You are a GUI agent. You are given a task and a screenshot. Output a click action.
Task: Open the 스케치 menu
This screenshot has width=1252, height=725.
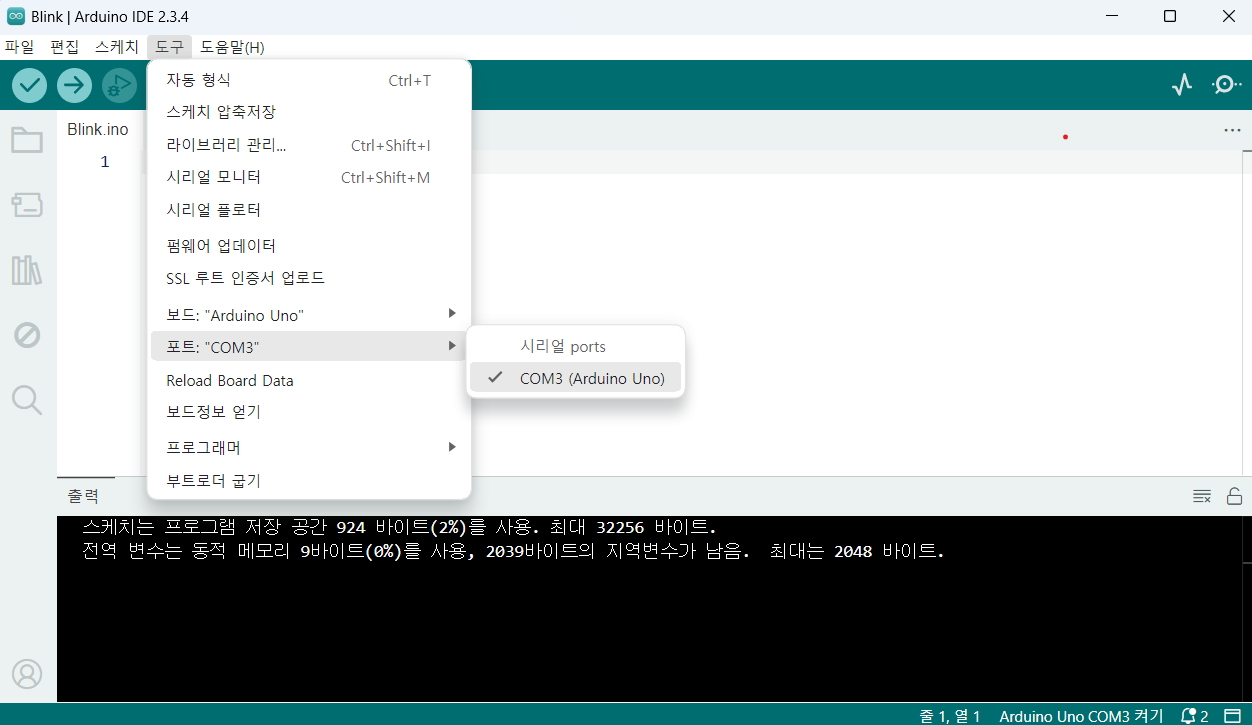click(x=117, y=47)
